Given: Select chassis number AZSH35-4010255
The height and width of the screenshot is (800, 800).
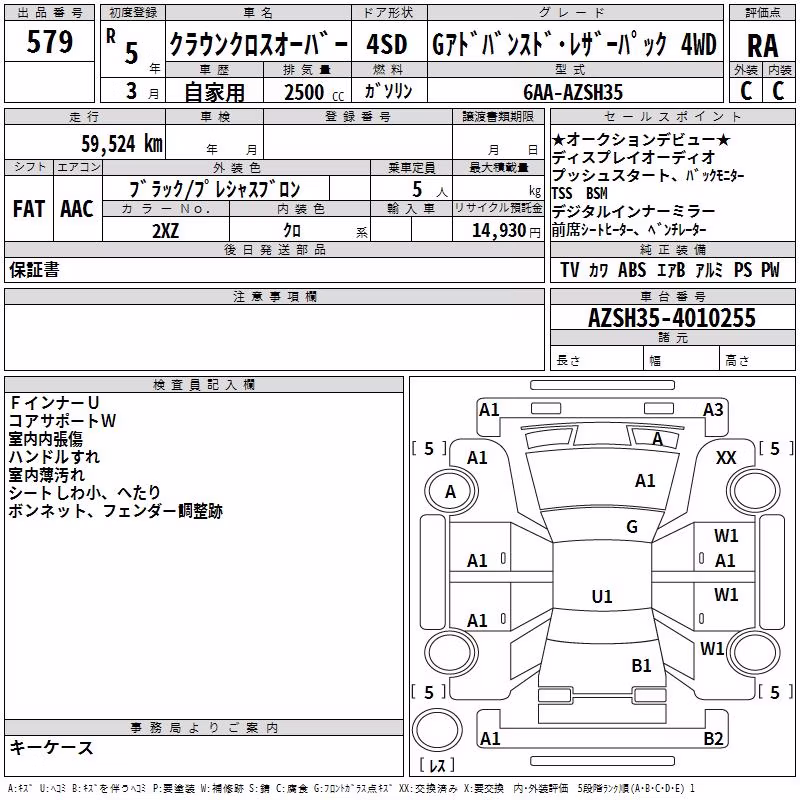Looking at the screenshot, I should pyautogui.click(x=672, y=318).
